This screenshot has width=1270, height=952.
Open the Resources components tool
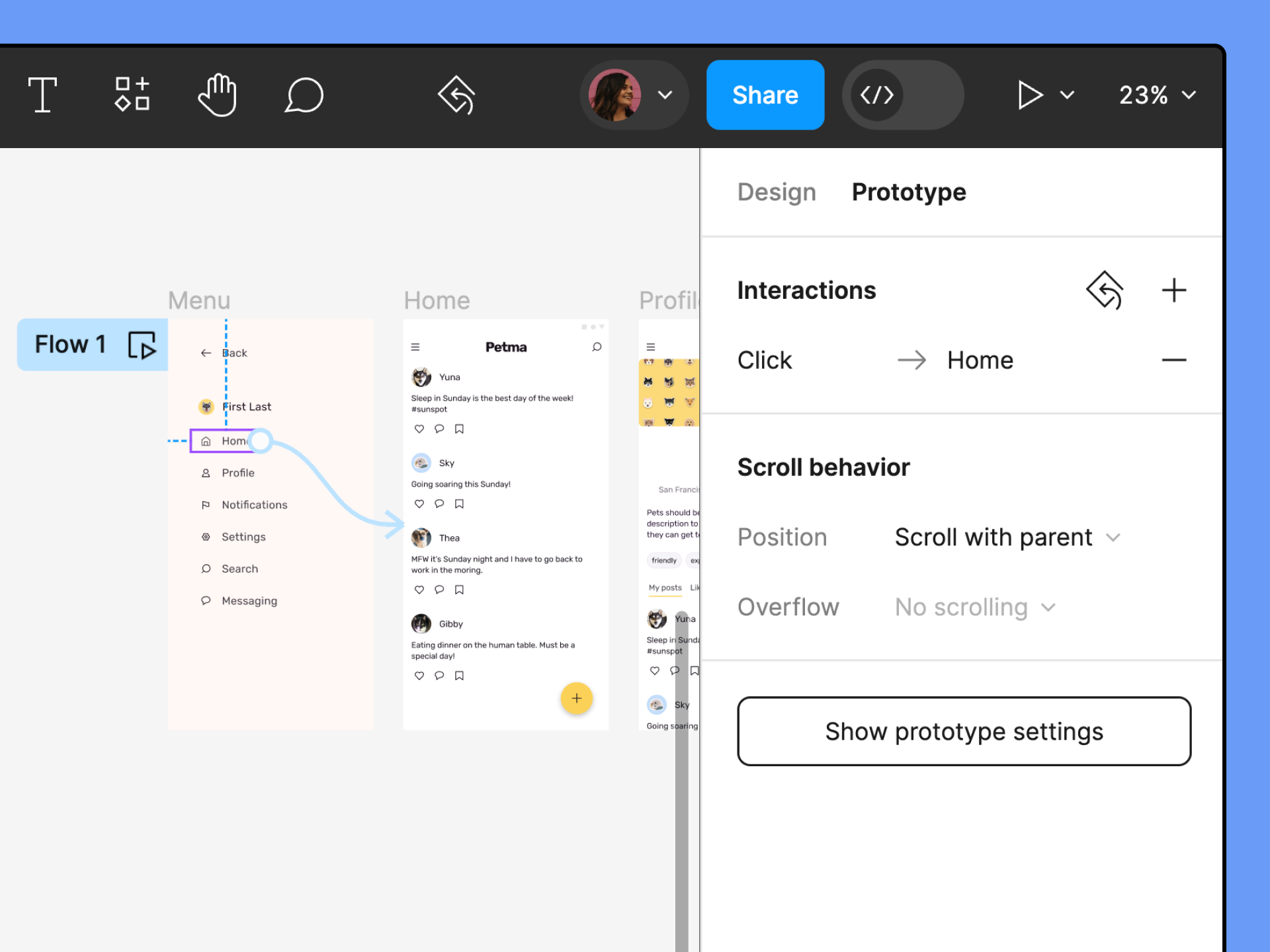pos(132,95)
